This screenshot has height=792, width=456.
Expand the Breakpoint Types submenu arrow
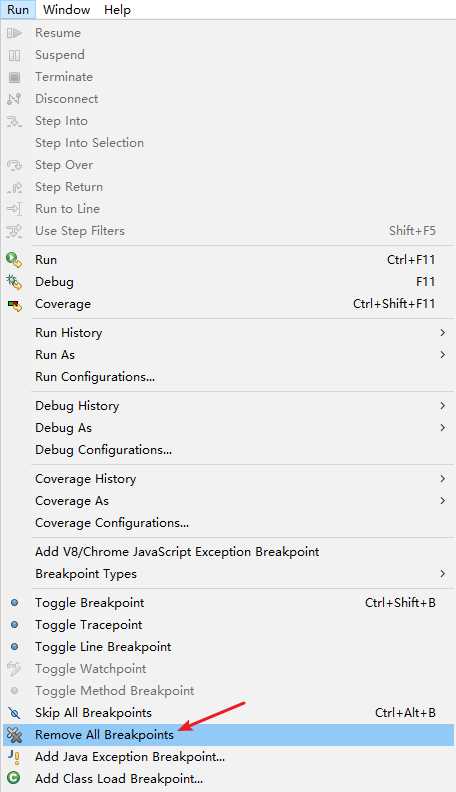click(x=442, y=574)
